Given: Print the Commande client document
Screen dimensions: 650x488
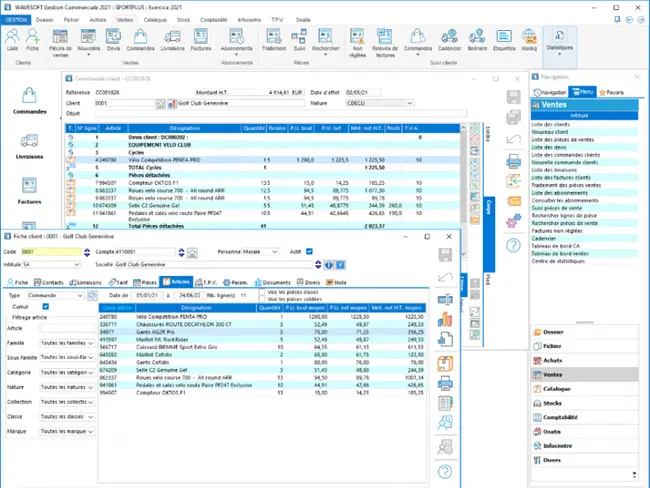Looking at the screenshot, I should click(x=513, y=161).
